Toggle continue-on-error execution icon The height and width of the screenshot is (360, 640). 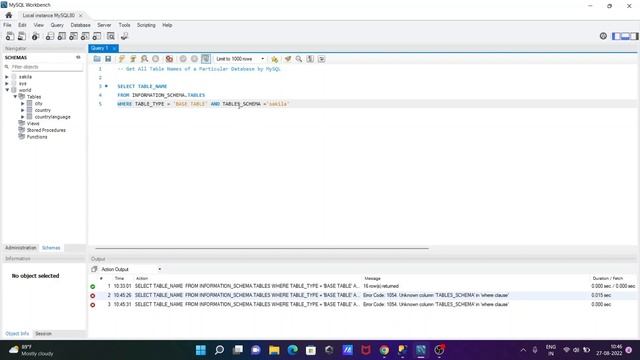pos(169,59)
